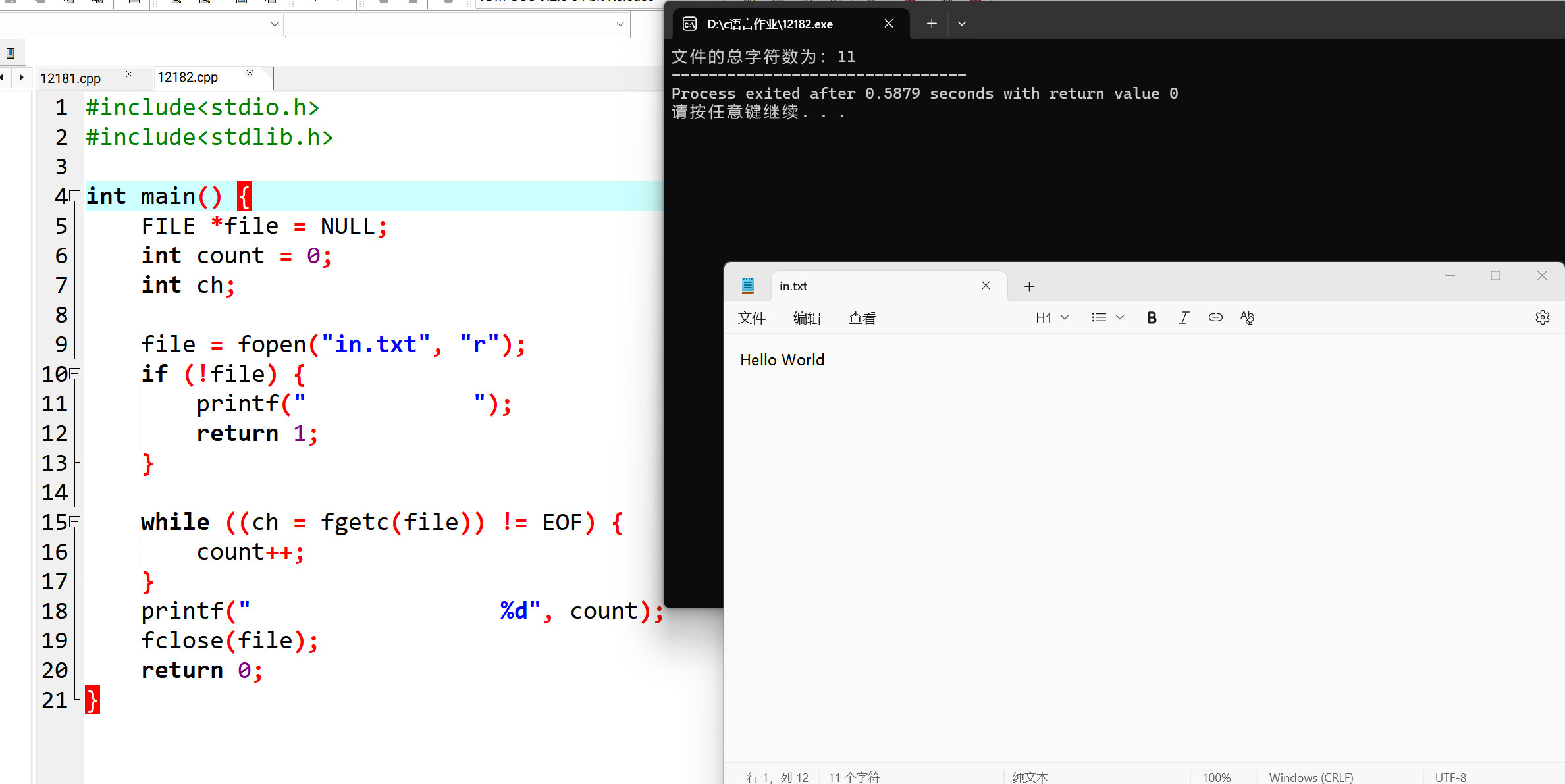Collapse the main function fold marker
Viewport: 1565px width, 784px height.
tap(75, 196)
